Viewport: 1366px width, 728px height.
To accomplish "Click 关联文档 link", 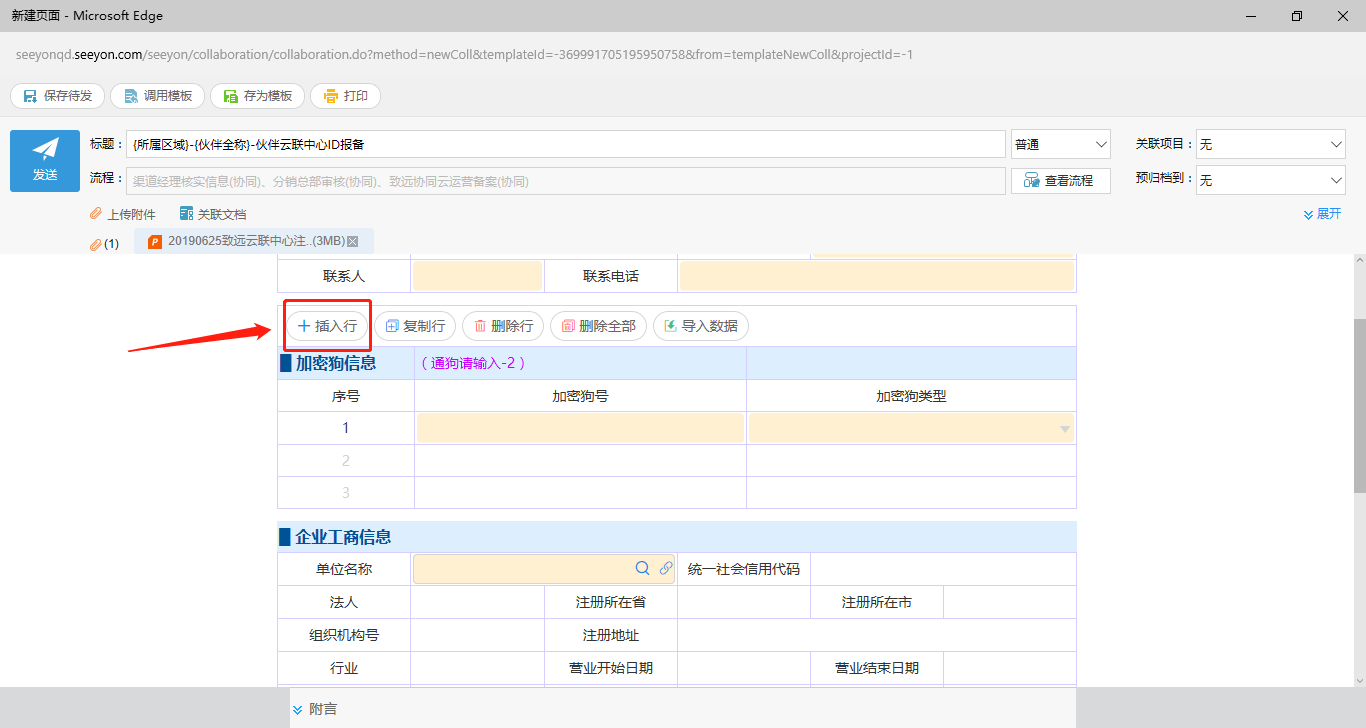I will 212,214.
